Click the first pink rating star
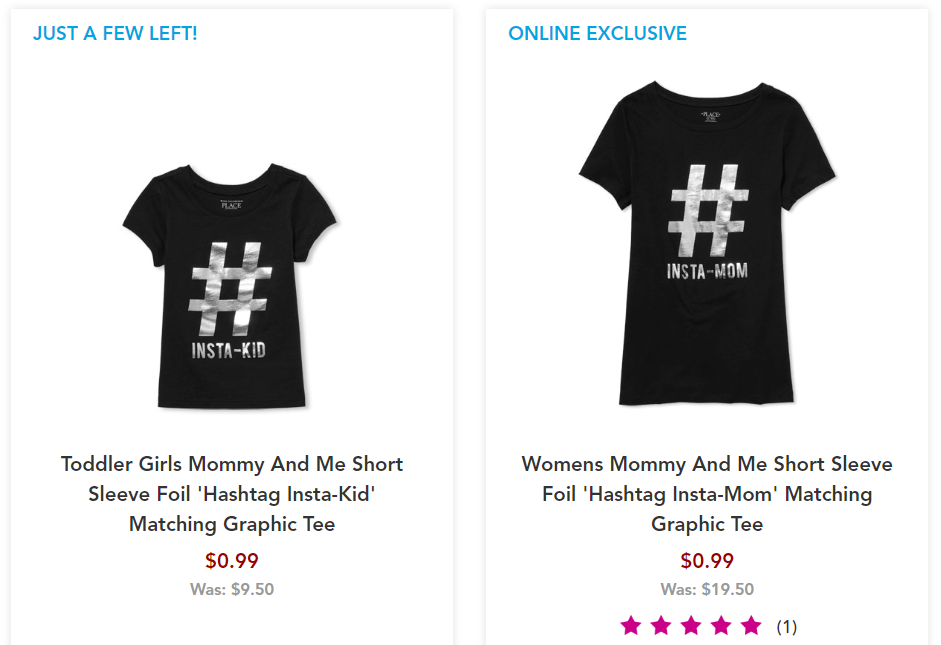This screenshot has height=645, width=941. pos(631,626)
